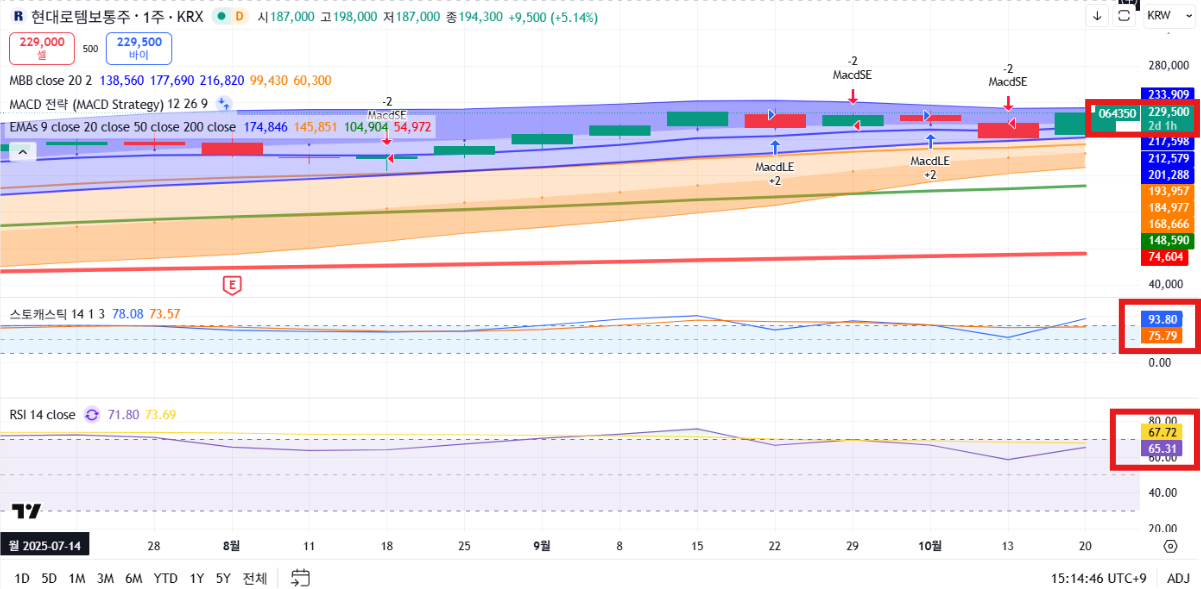Click the green 148,590 price scale label
The height and width of the screenshot is (589, 1201).
pyautogui.click(x=1168, y=241)
